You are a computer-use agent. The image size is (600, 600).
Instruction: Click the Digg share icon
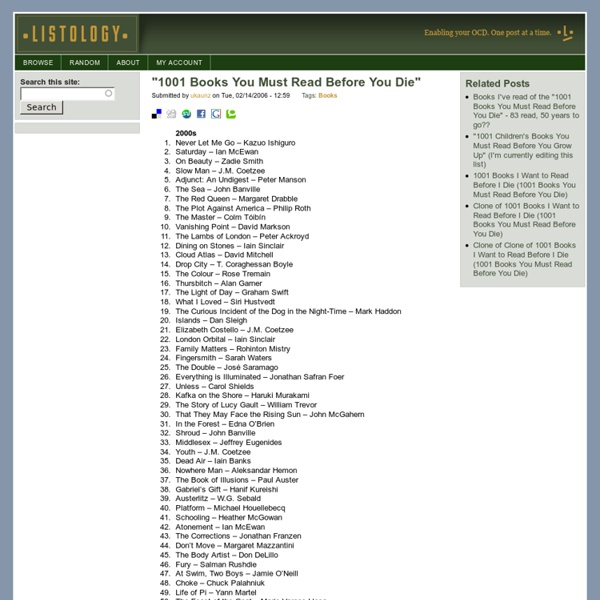(x=171, y=114)
